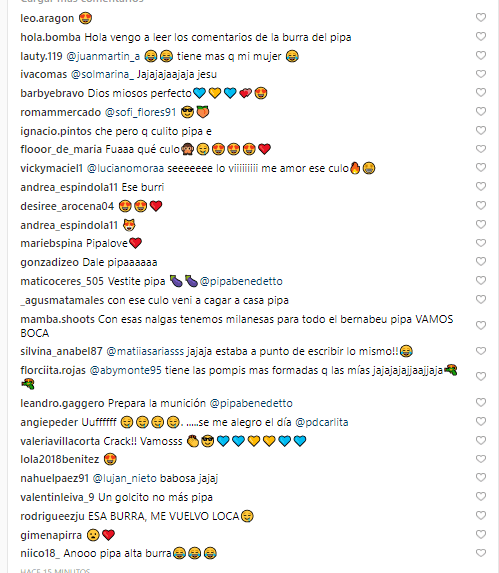Open the @lucianomoraa mention link
The height and width of the screenshot is (573, 499).
click(x=125, y=168)
